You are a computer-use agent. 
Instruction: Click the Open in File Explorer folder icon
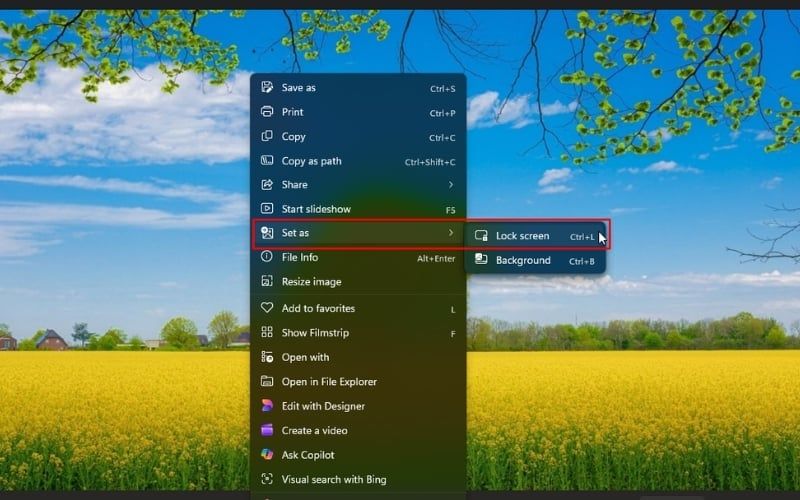coord(267,381)
